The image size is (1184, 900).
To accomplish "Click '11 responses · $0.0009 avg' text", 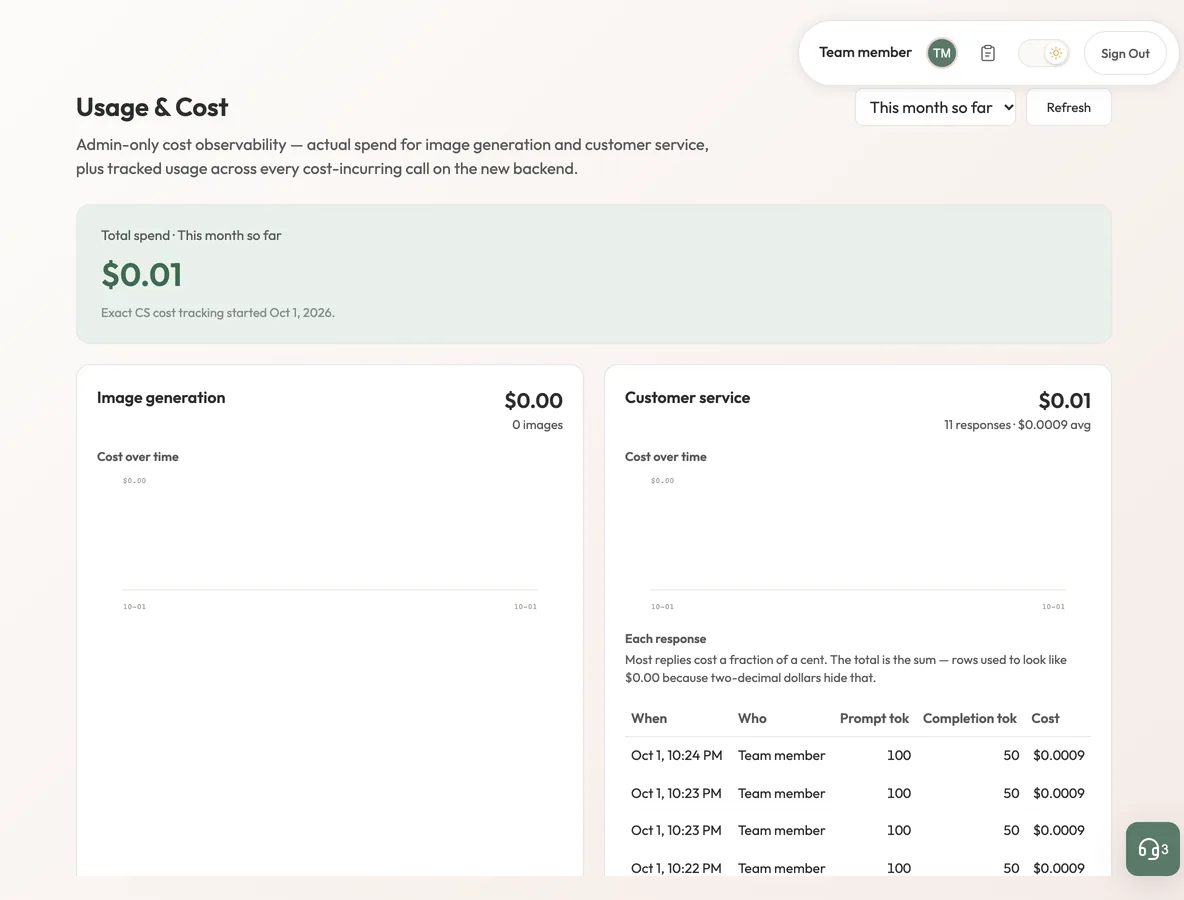I will [x=1017, y=425].
